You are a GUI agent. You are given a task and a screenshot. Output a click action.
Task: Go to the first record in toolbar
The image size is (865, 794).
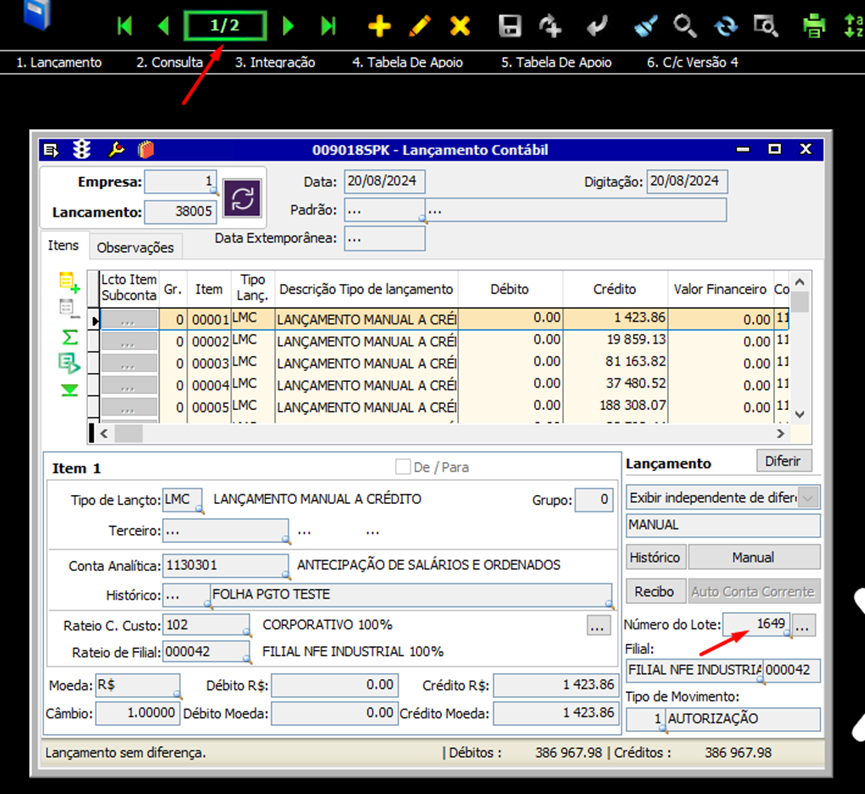click(125, 26)
